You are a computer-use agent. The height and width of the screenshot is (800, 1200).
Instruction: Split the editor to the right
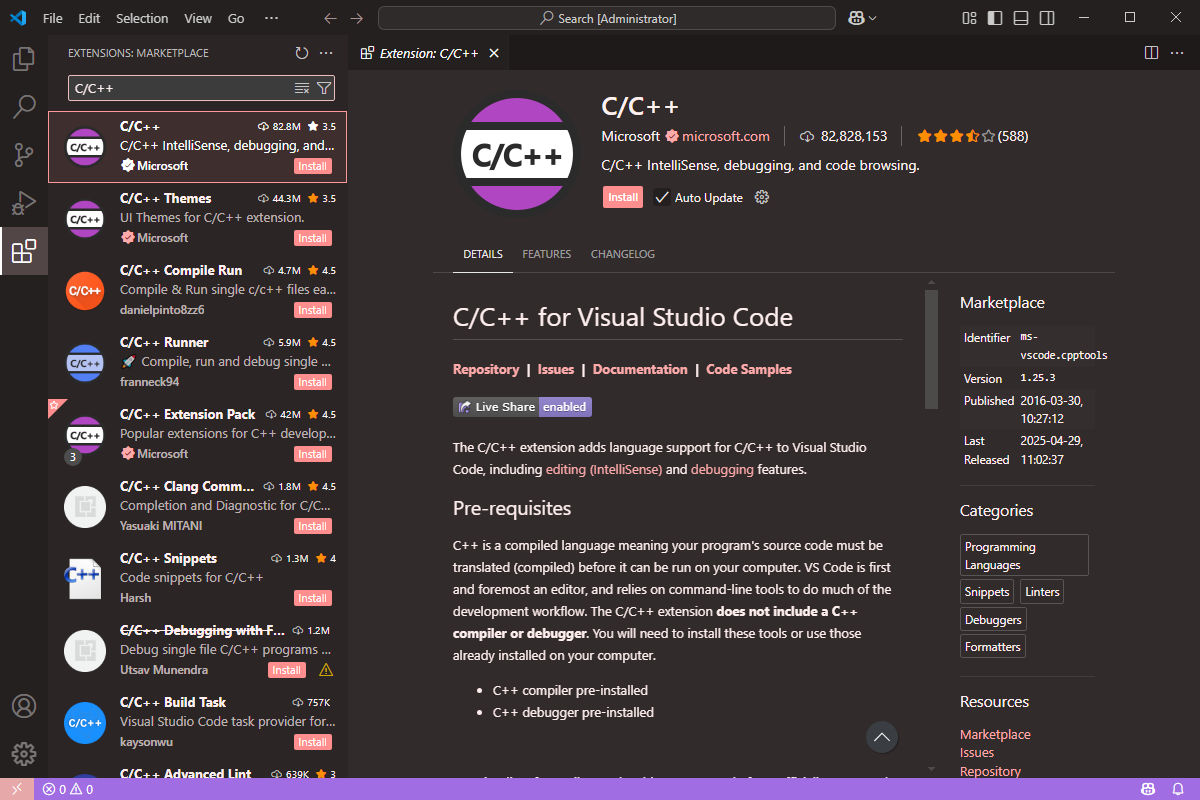(1151, 53)
